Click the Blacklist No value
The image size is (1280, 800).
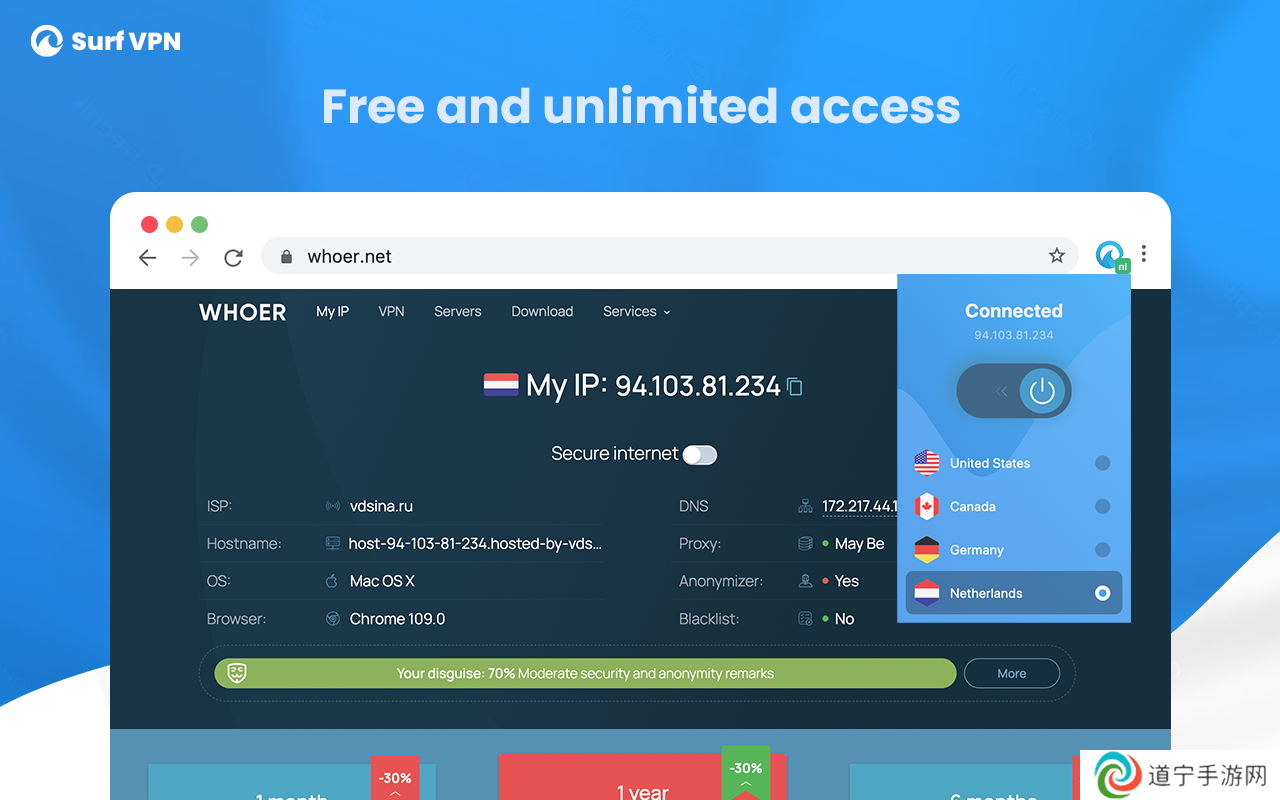pos(845,619)
